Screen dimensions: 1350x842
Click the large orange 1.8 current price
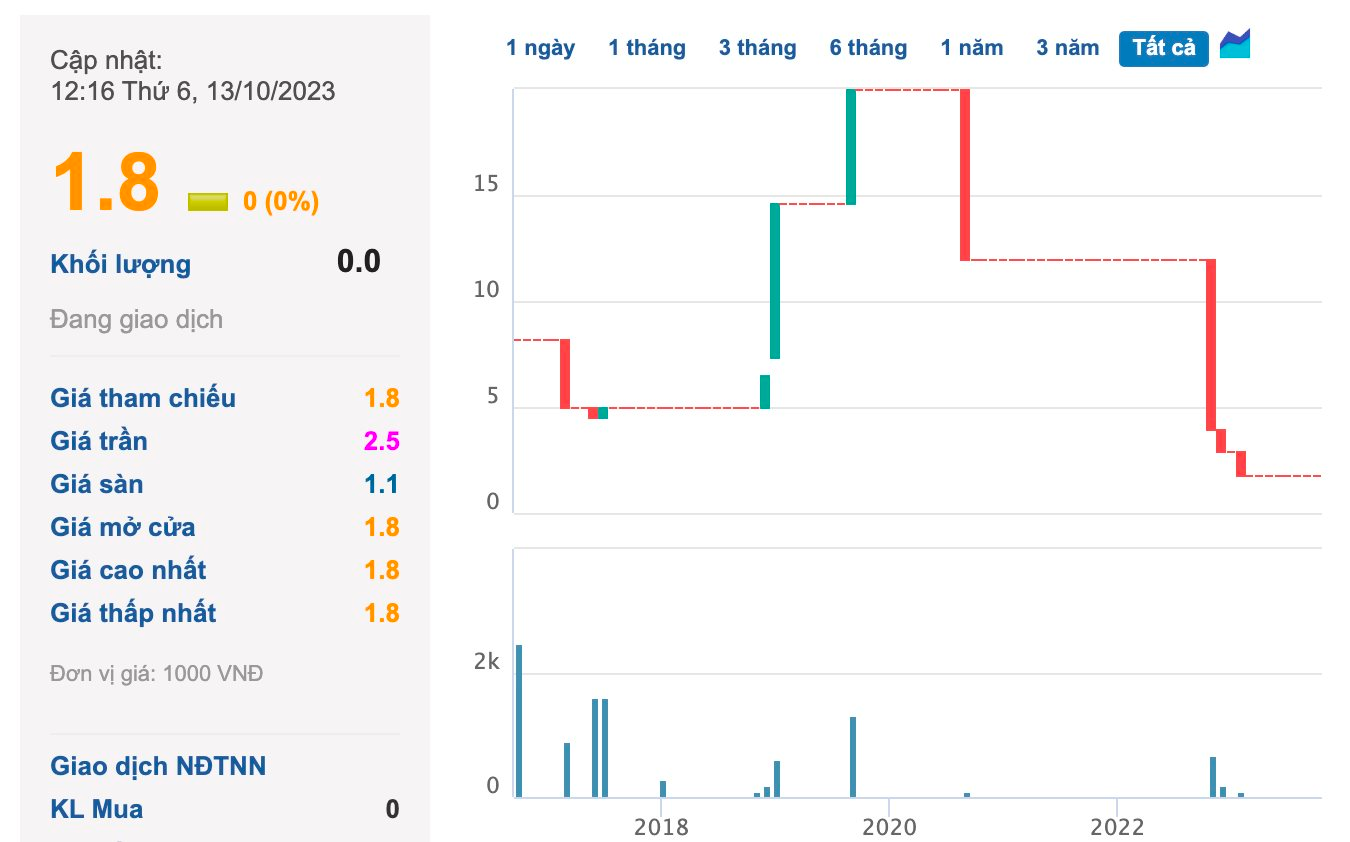click(106, 183)
